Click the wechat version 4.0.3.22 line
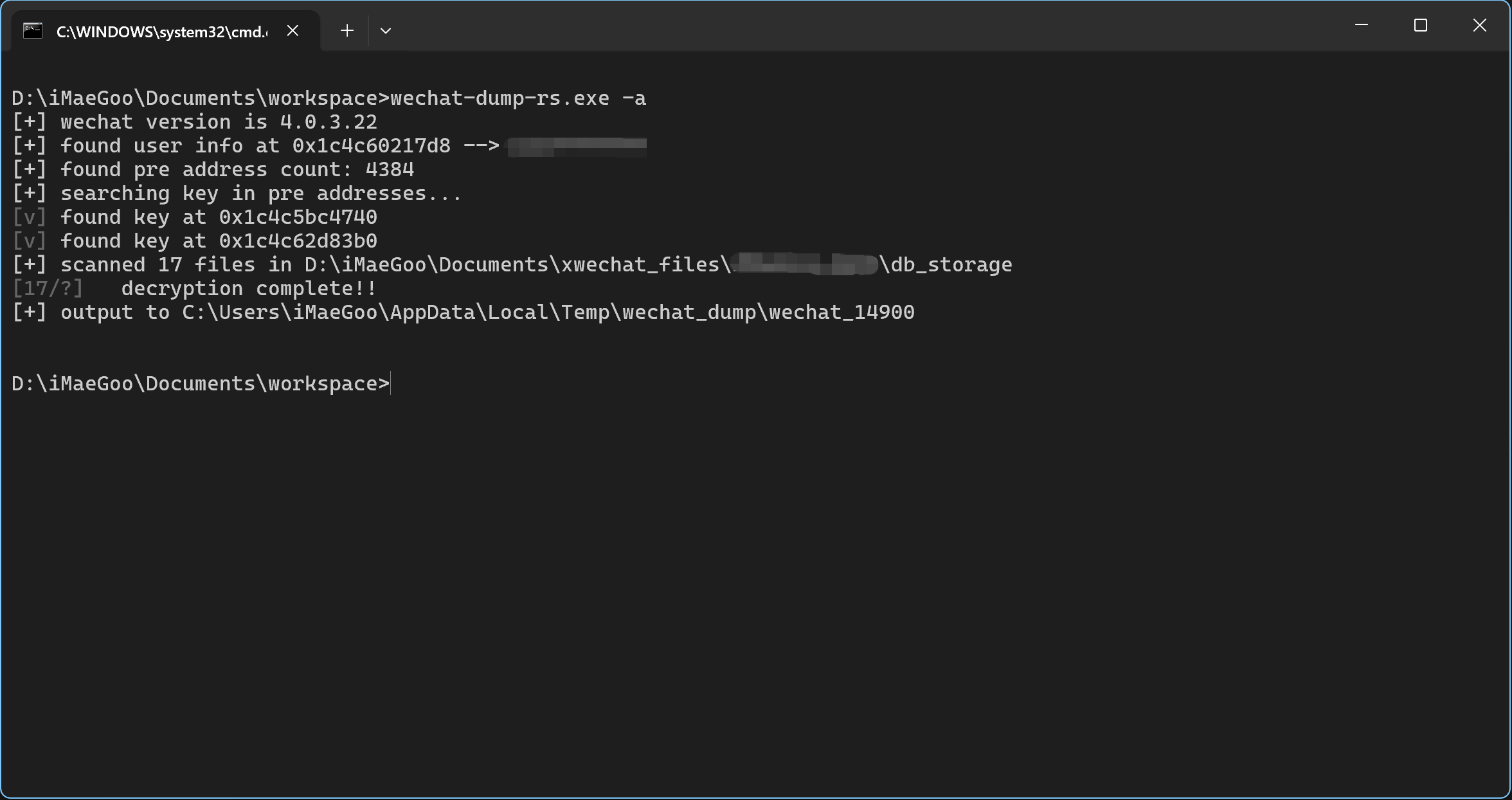The image size is (1512, 800). pos(195,122)
